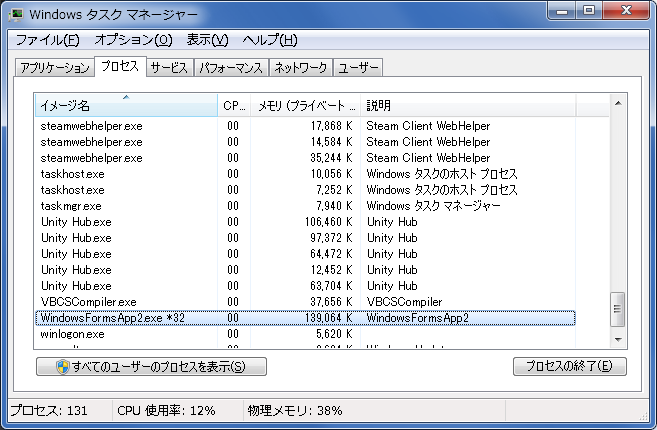The height and width of the screenshot is (430, 657).
Task: Minimize the Task Manager window
Action: pos(562,10)
